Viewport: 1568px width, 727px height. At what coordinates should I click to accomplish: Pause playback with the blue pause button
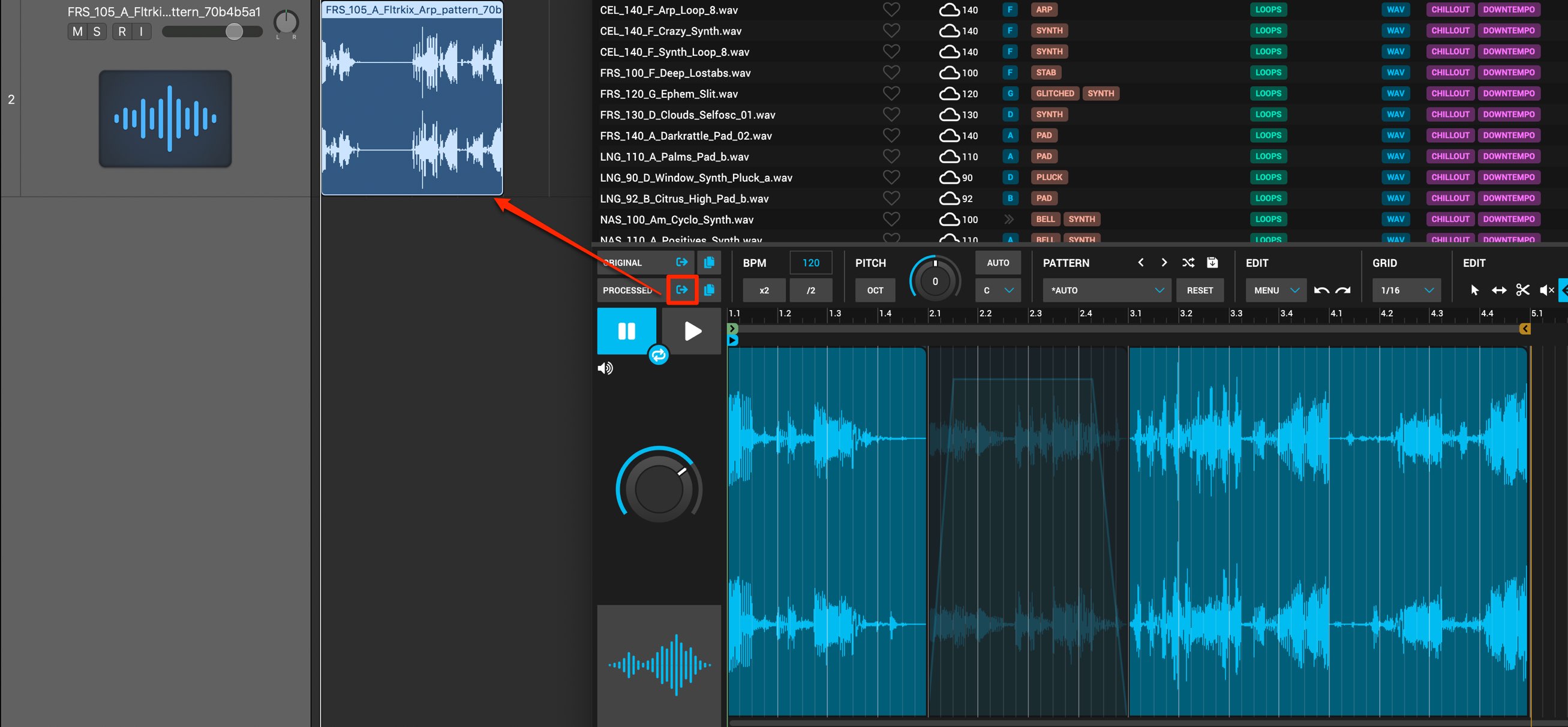pos(627,331)
